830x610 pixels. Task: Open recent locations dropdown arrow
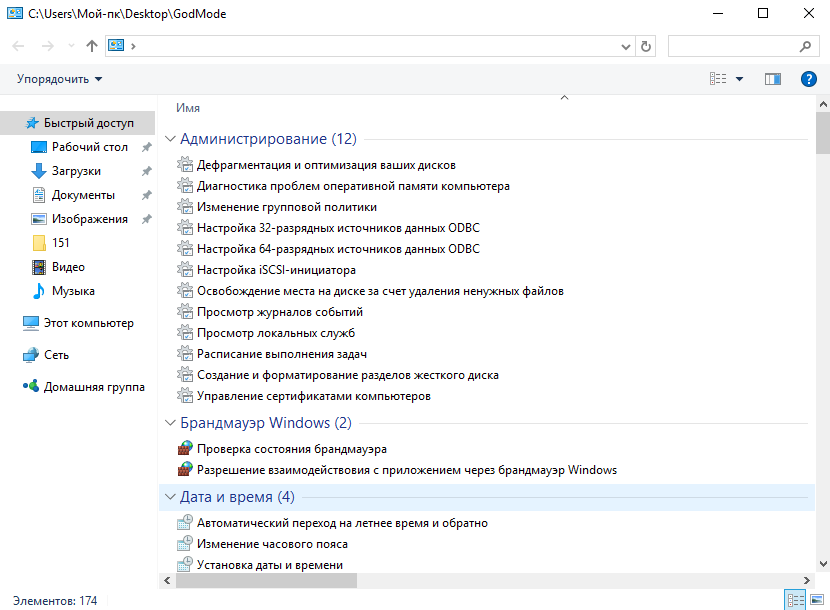coord(71,46)
